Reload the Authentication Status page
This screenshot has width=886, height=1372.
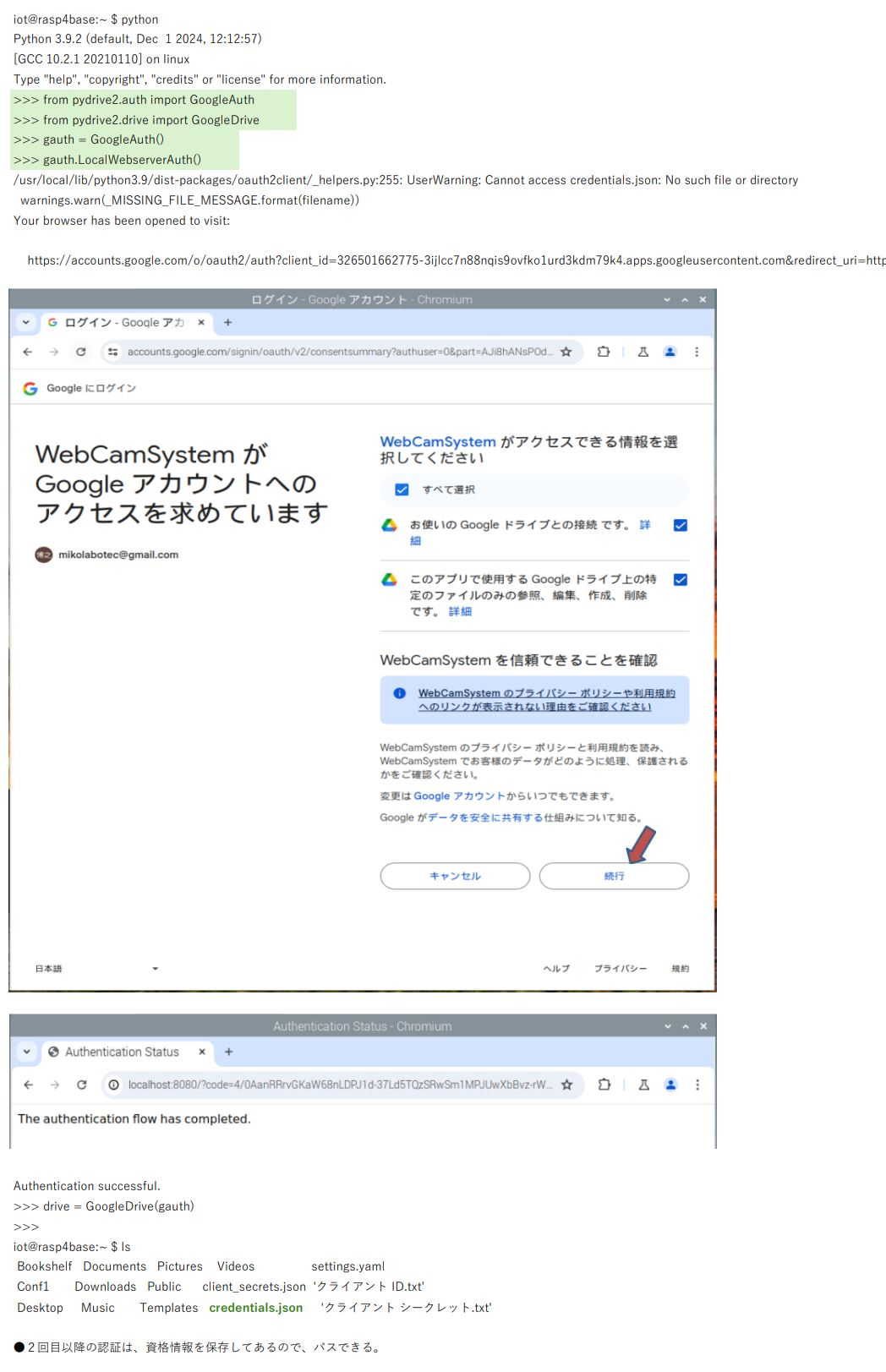[x=82, y=1085]
